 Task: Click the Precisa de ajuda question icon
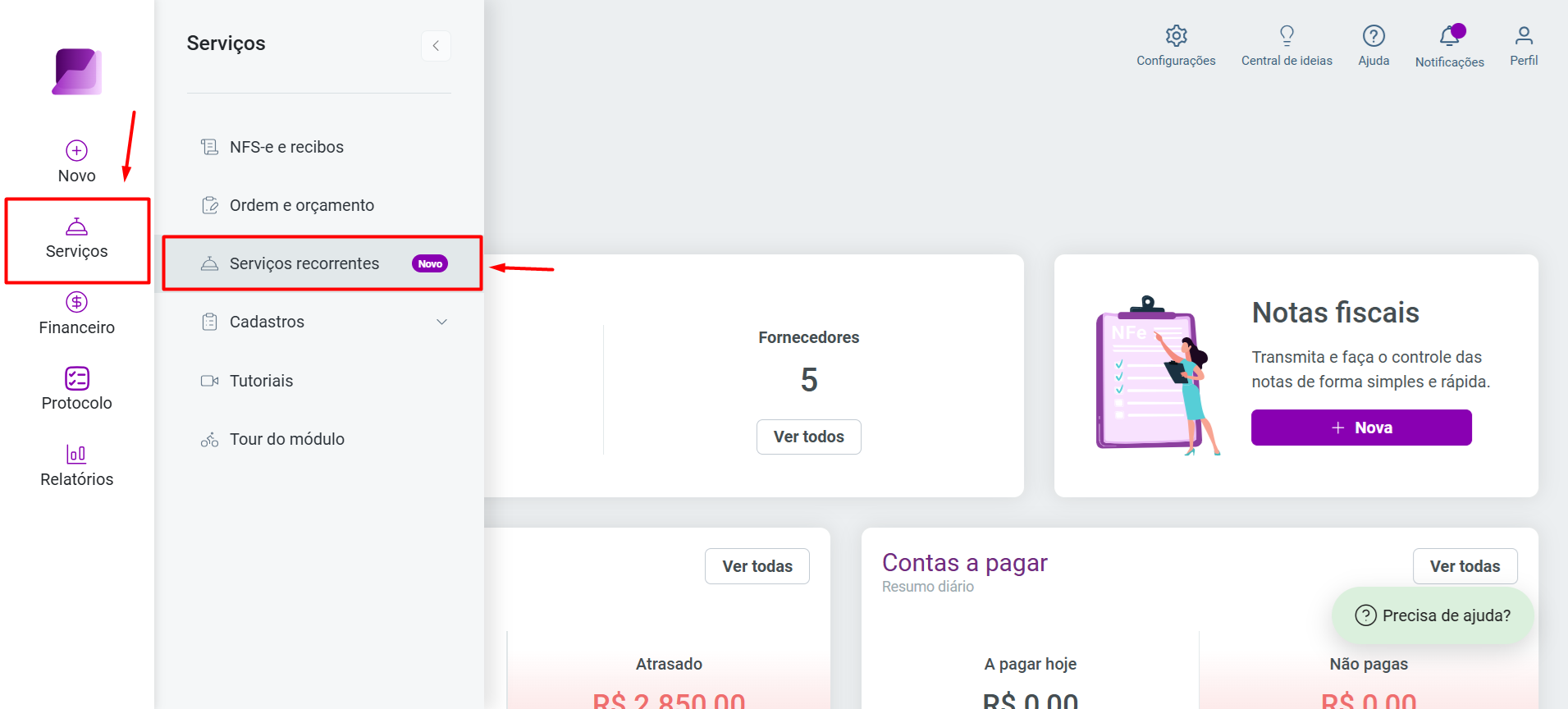[x=1365, y=615]
